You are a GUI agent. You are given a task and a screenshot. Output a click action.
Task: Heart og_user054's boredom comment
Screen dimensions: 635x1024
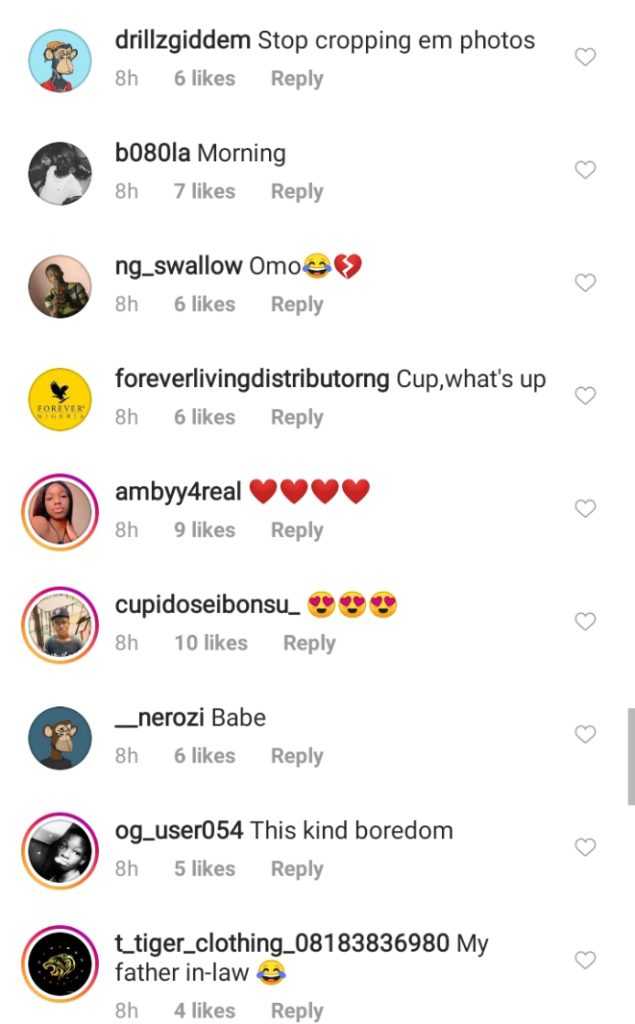point(585,848)
